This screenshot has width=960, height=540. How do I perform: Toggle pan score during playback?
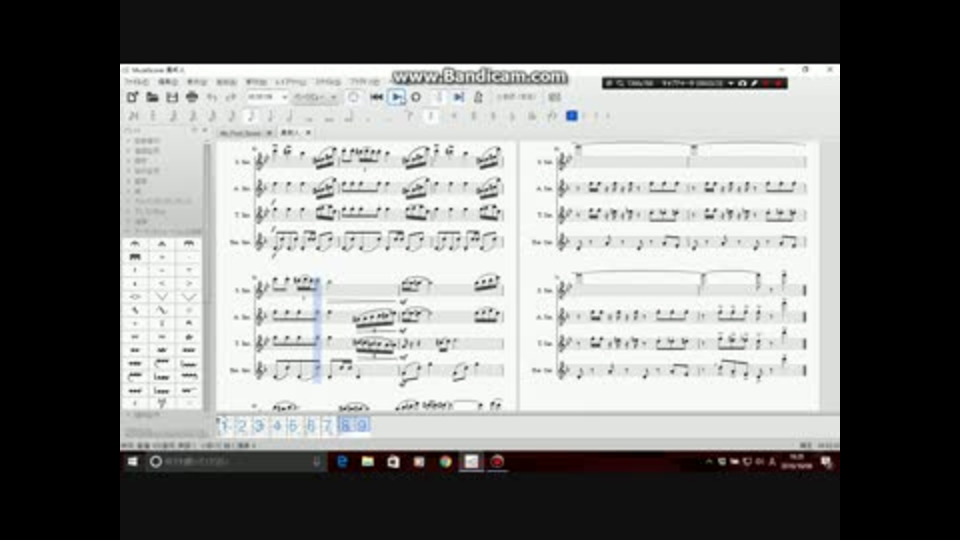coord(459,97)
